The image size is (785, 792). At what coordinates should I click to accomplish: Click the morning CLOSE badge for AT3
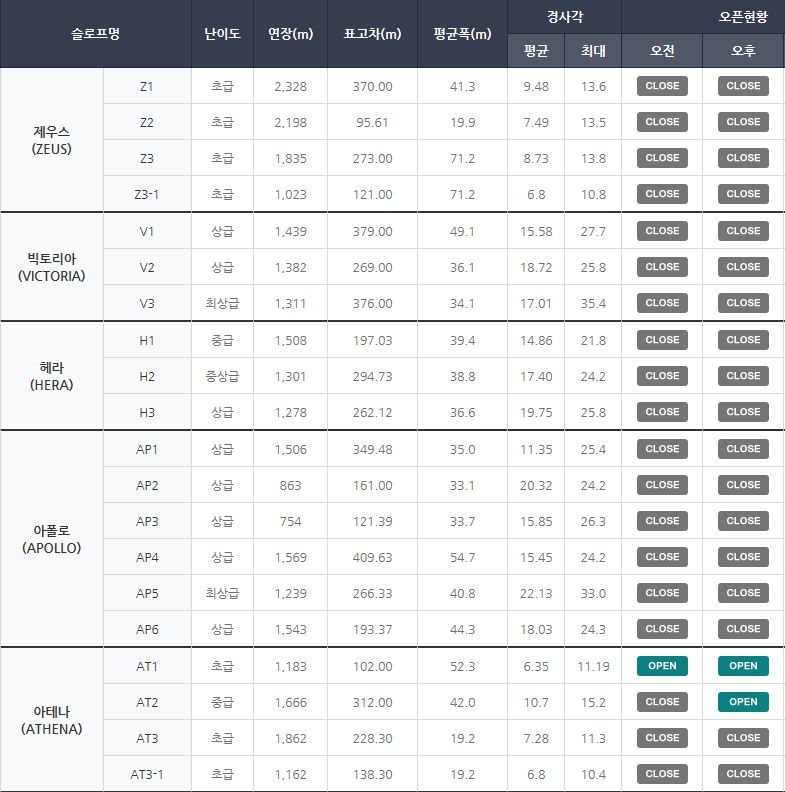point(662,737)
